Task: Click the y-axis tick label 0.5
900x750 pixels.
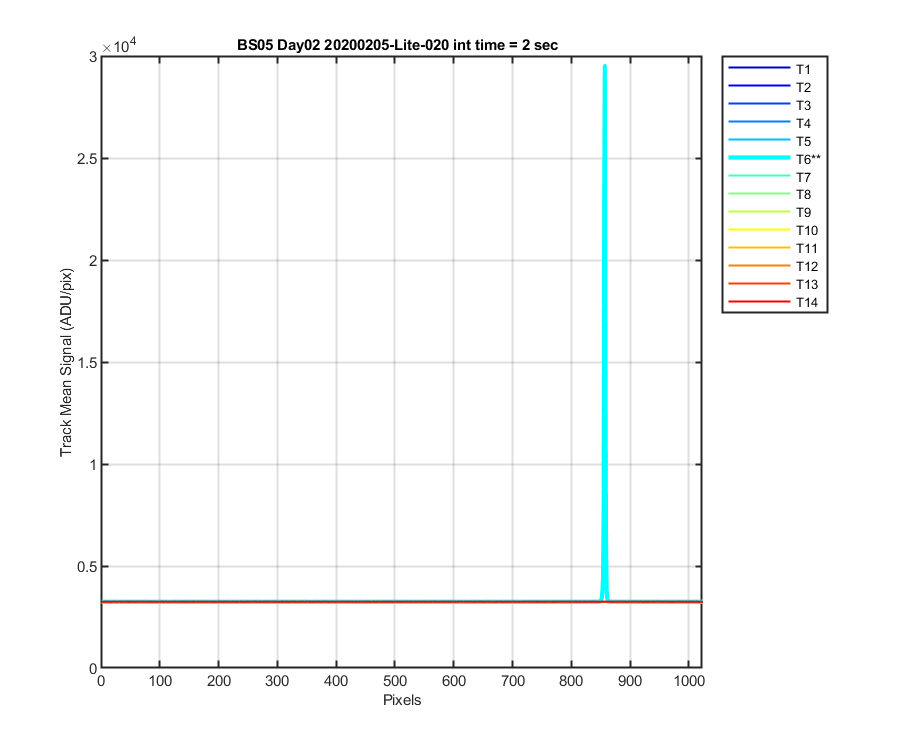Action: point(87,567)
